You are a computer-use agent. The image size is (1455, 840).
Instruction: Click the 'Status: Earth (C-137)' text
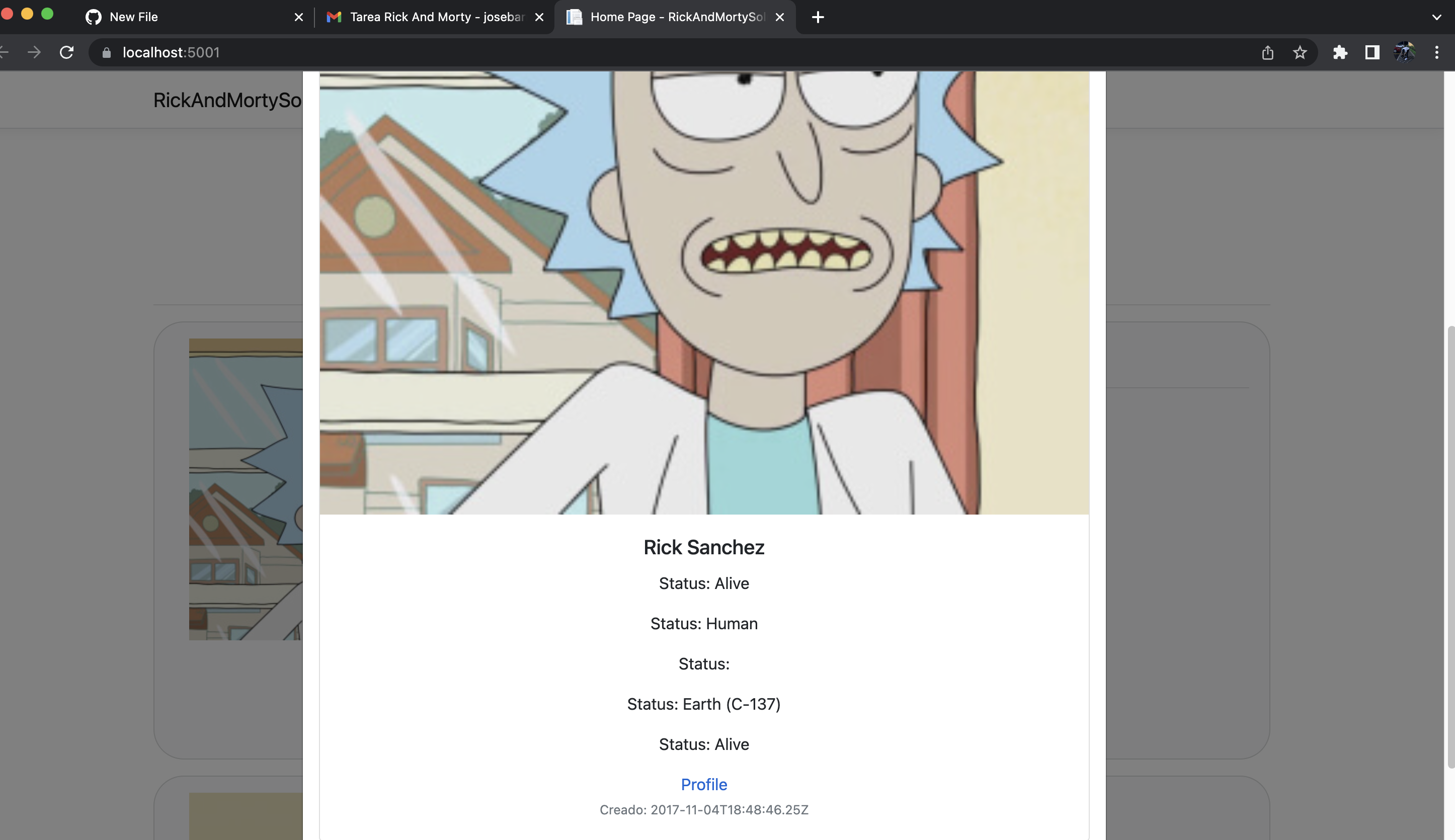point(704,704)
